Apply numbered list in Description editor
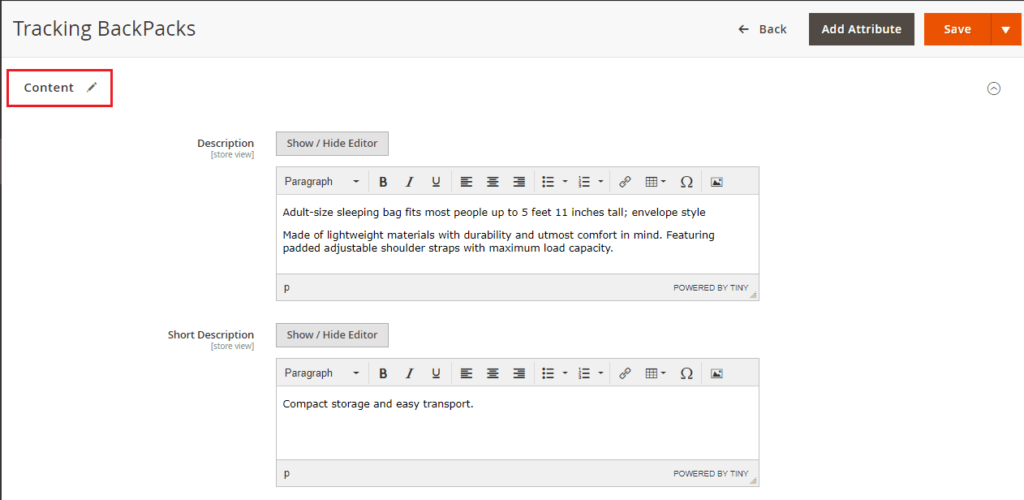Image resolution: width=1024 pixels, height=500 pixels. [584, 182]
